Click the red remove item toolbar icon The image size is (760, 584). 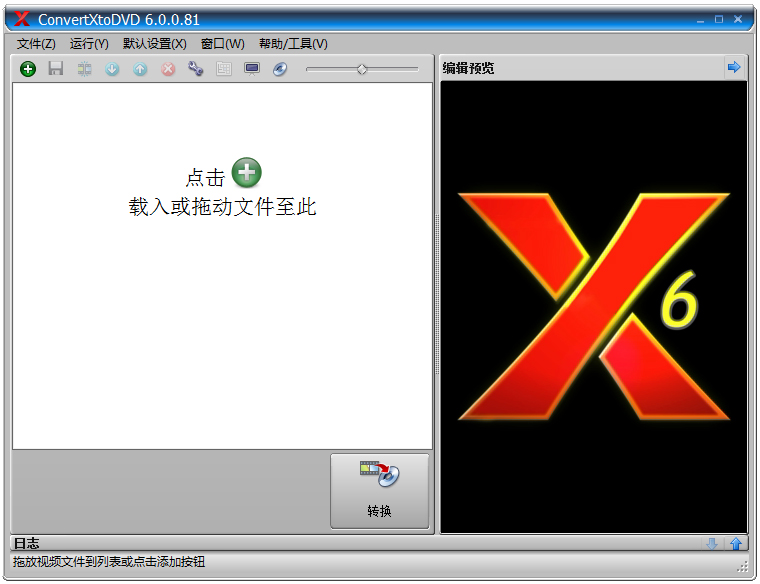click(168, 69)
